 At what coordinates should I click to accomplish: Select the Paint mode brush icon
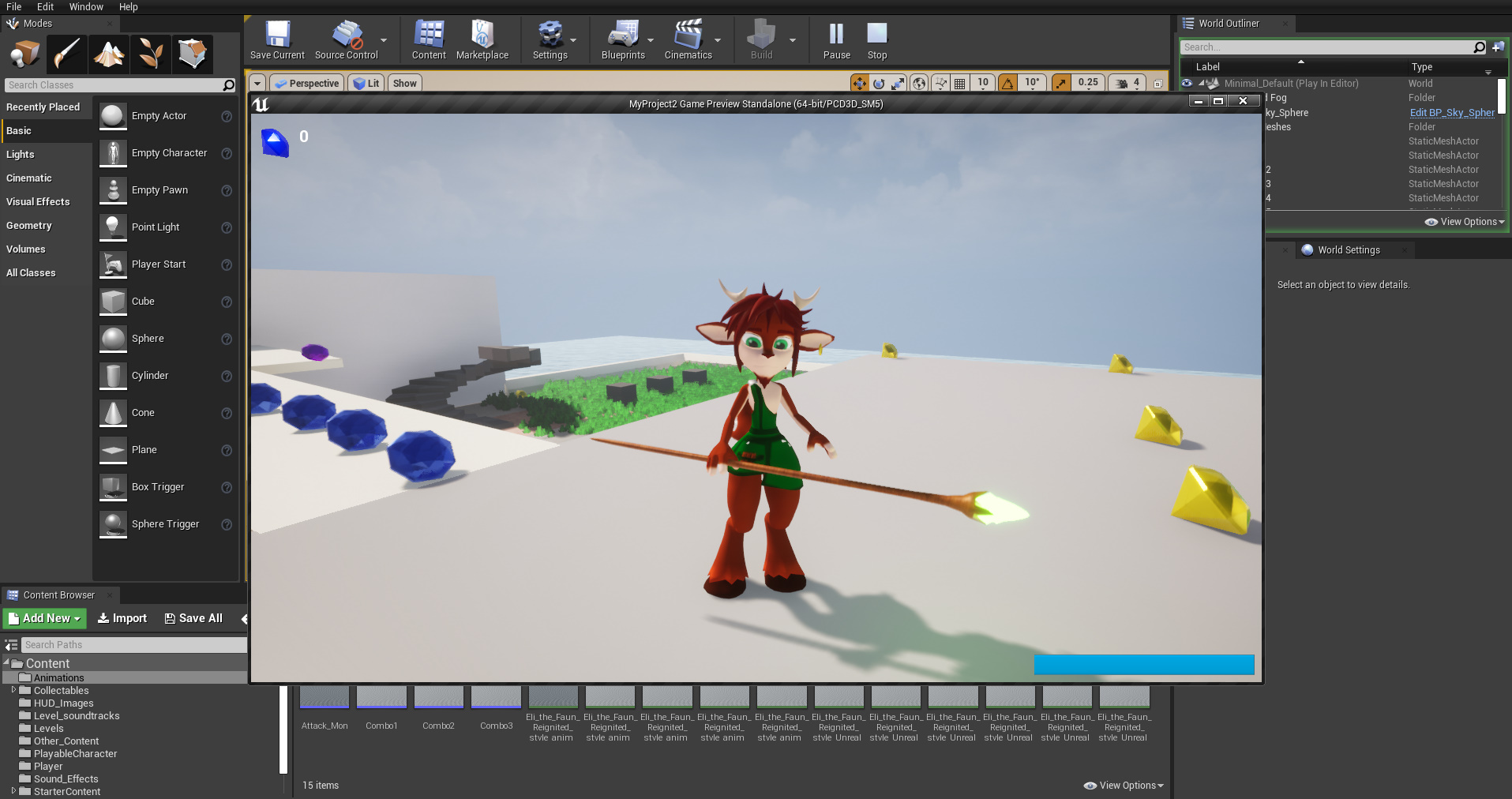66,54
